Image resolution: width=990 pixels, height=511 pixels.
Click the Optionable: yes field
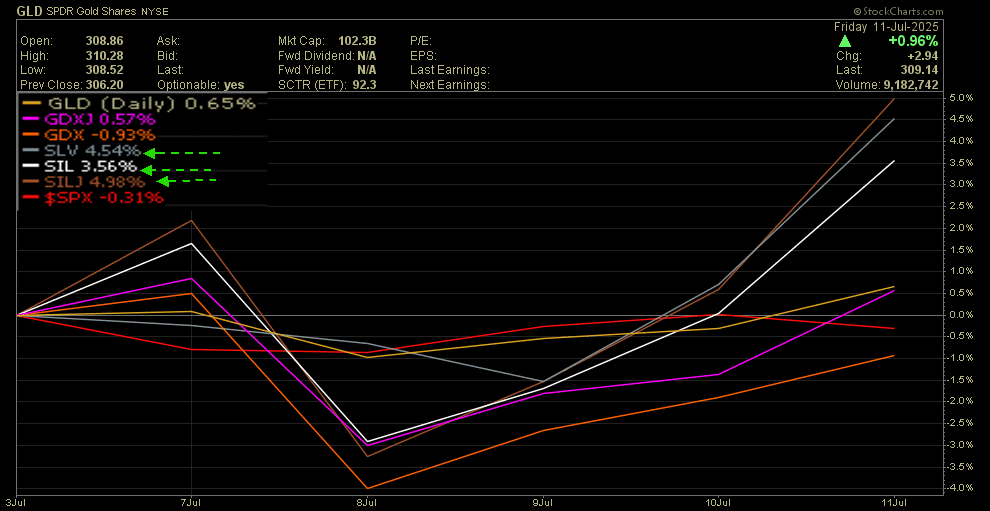pos(200,85)
